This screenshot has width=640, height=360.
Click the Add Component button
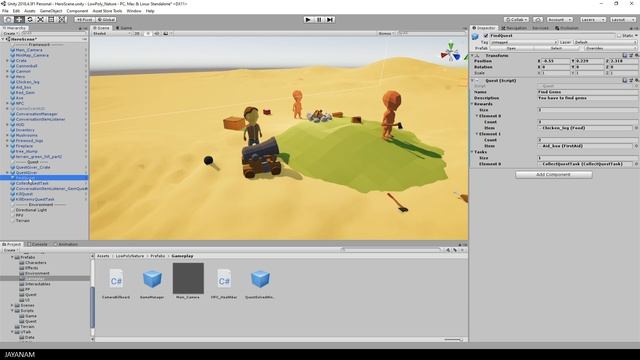[x=553, y=175]
